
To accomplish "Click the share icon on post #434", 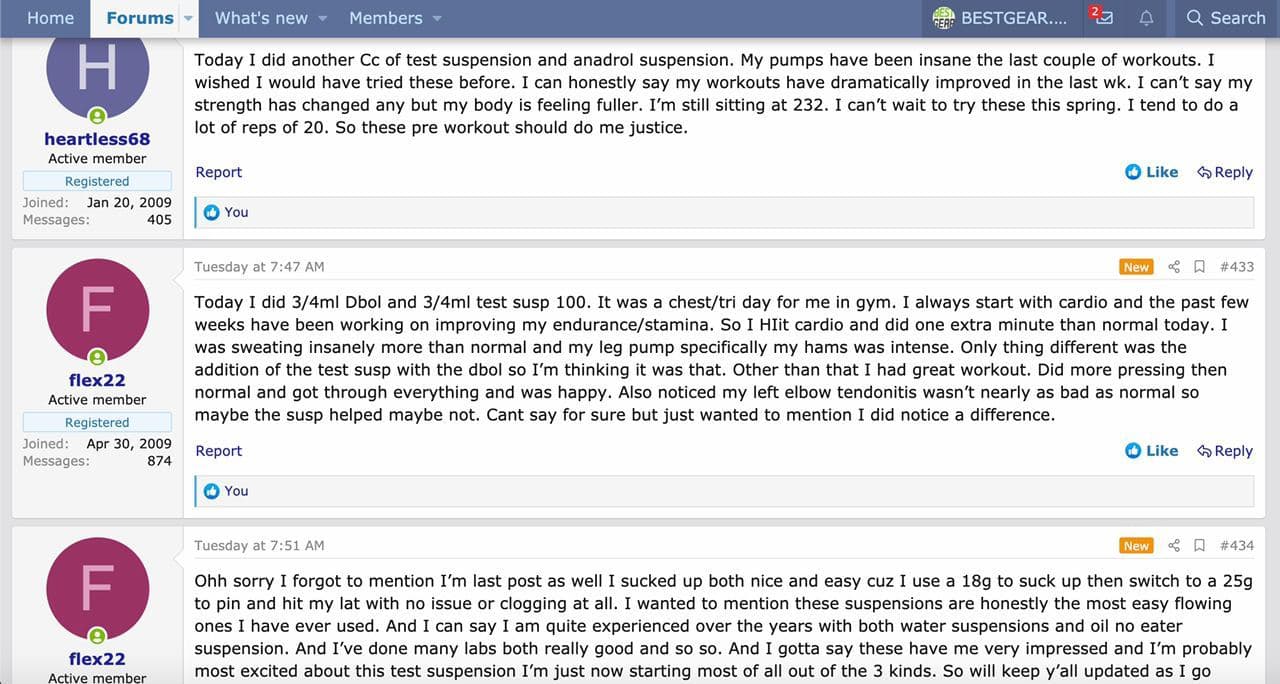I will tap(1174, 546).
